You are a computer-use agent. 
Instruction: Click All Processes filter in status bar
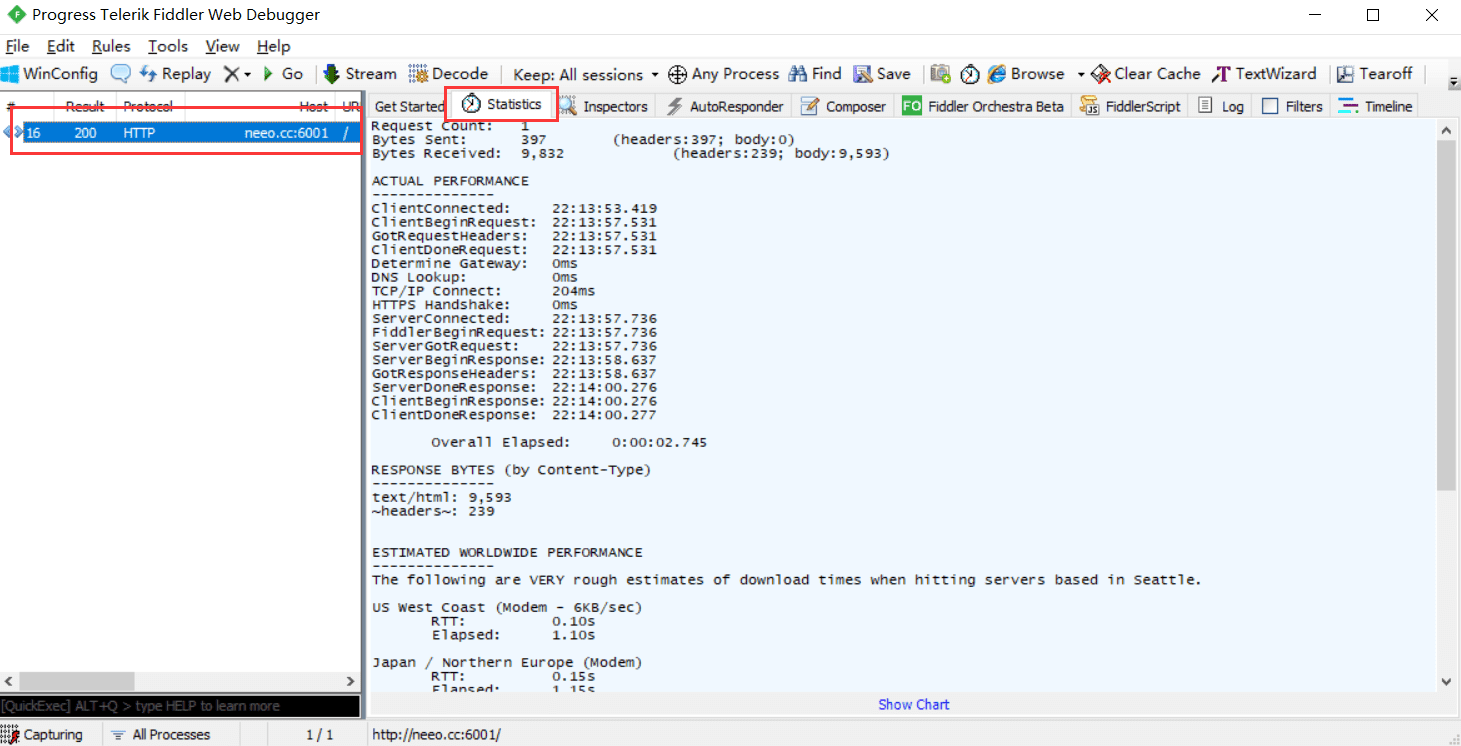pyautogui.click(x=161, y=734)
